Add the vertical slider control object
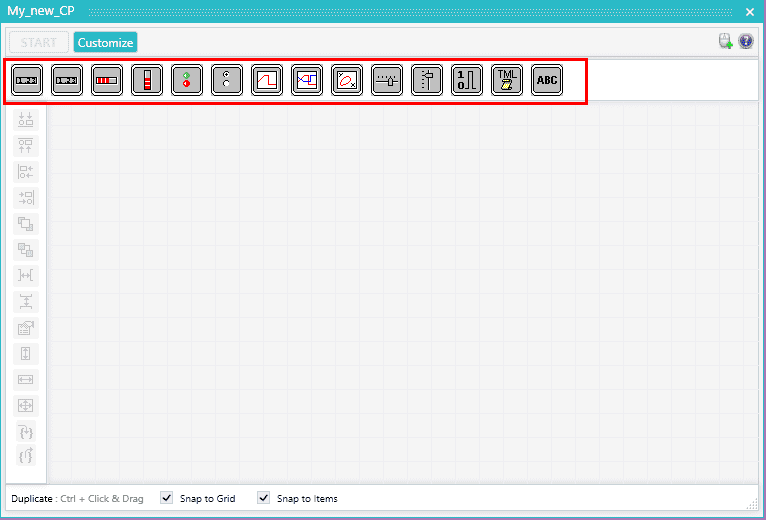This screenshot has height=520, width=766. coord(427,80)
